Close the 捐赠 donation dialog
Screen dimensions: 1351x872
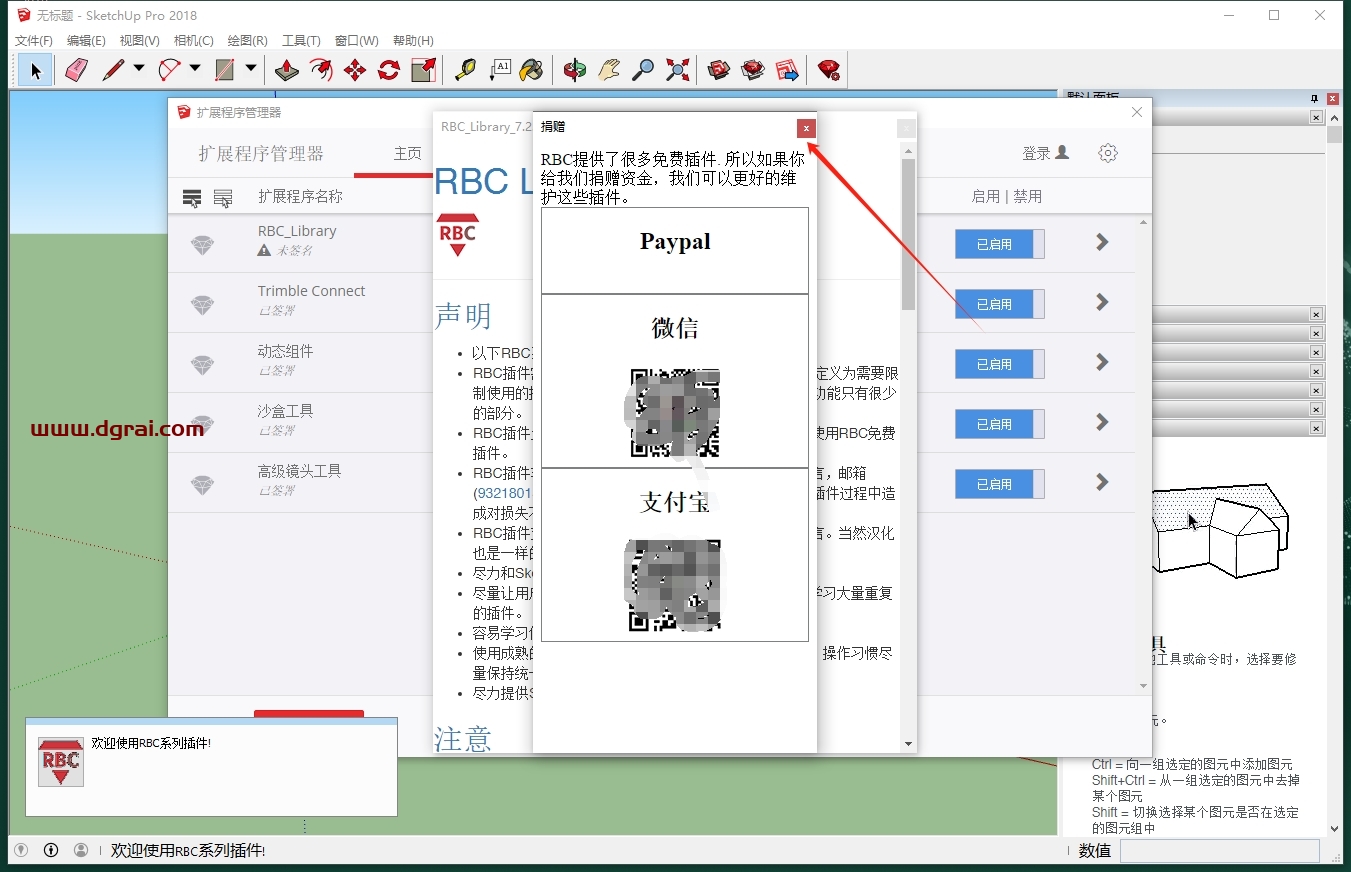point(806,128)
